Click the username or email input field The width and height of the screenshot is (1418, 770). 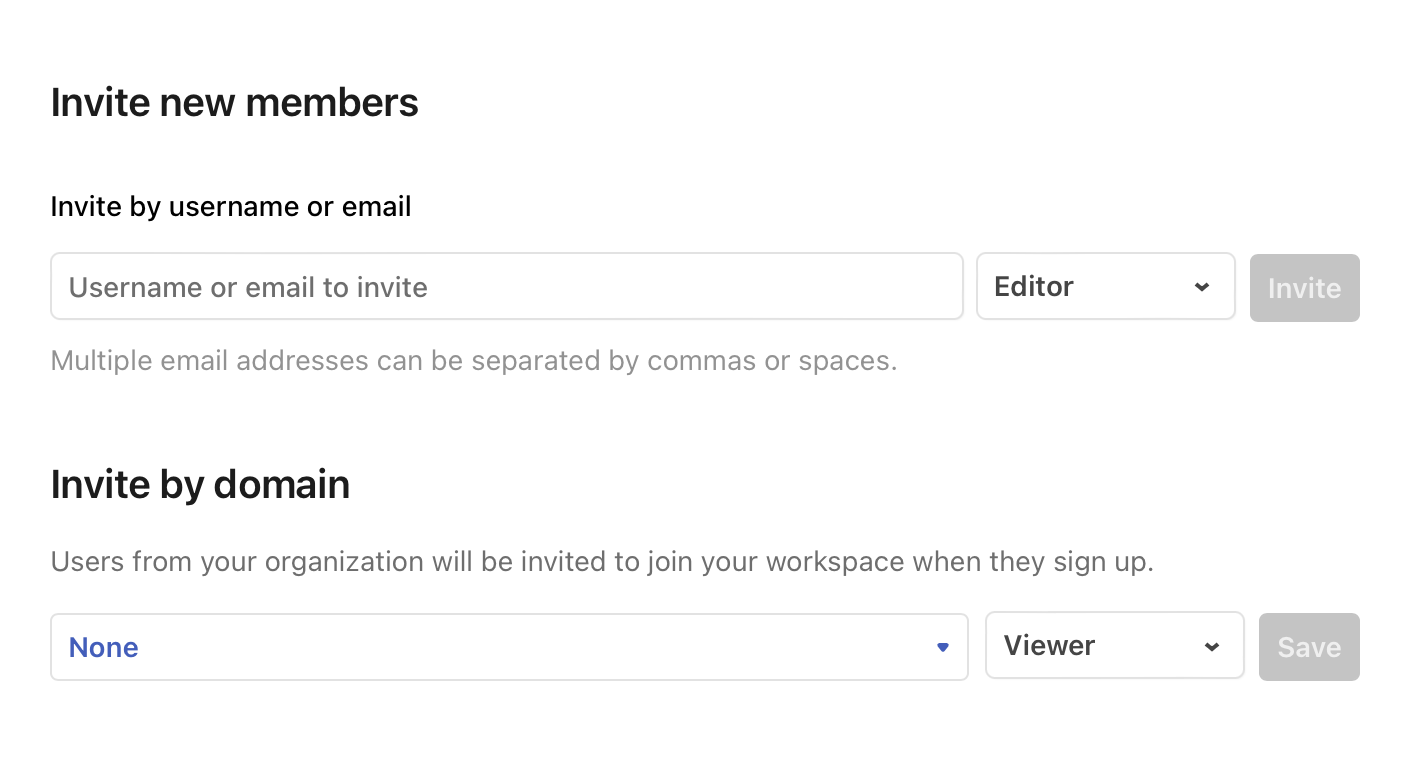click(507, 286)
